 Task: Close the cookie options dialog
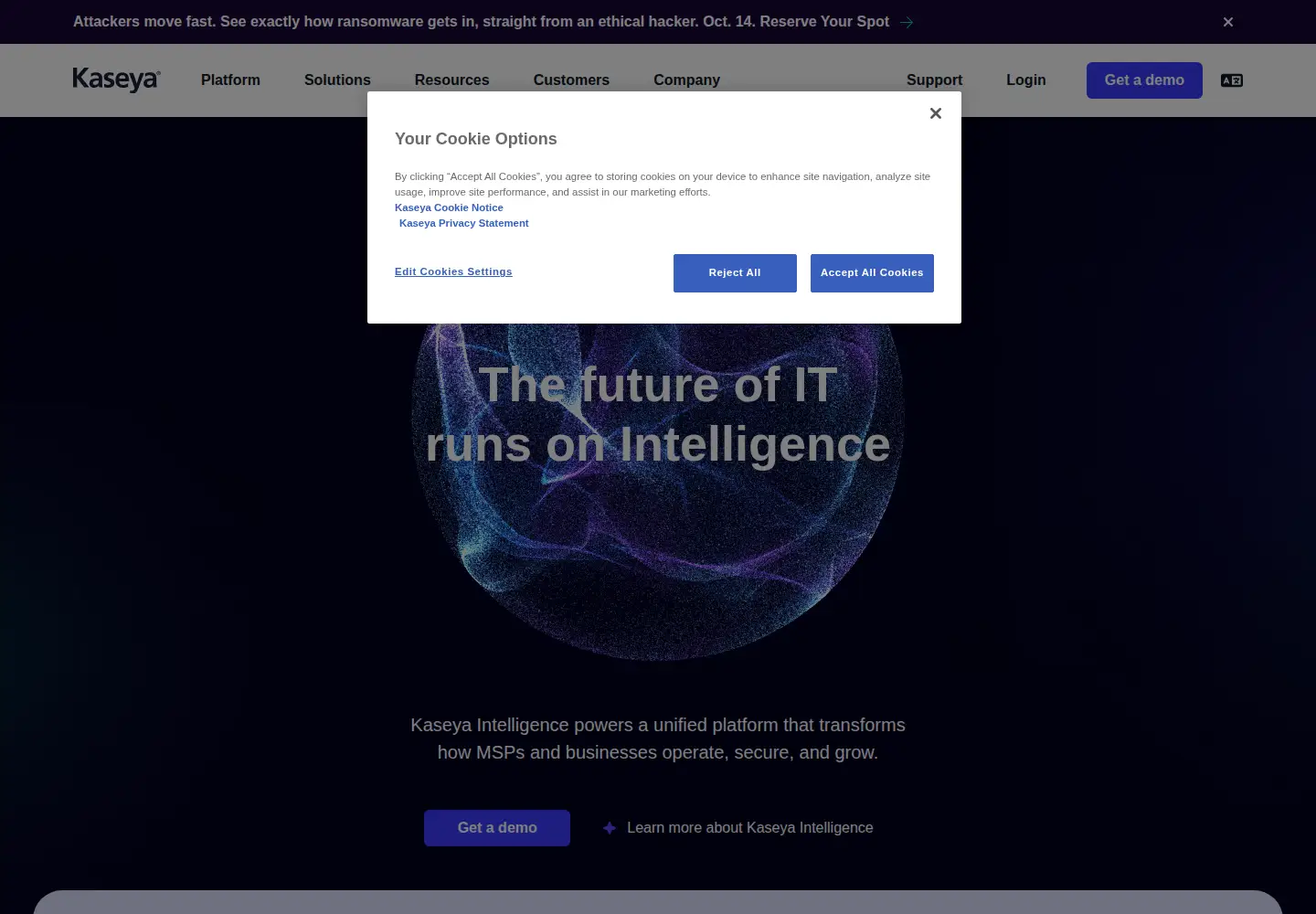pos(935,113)
